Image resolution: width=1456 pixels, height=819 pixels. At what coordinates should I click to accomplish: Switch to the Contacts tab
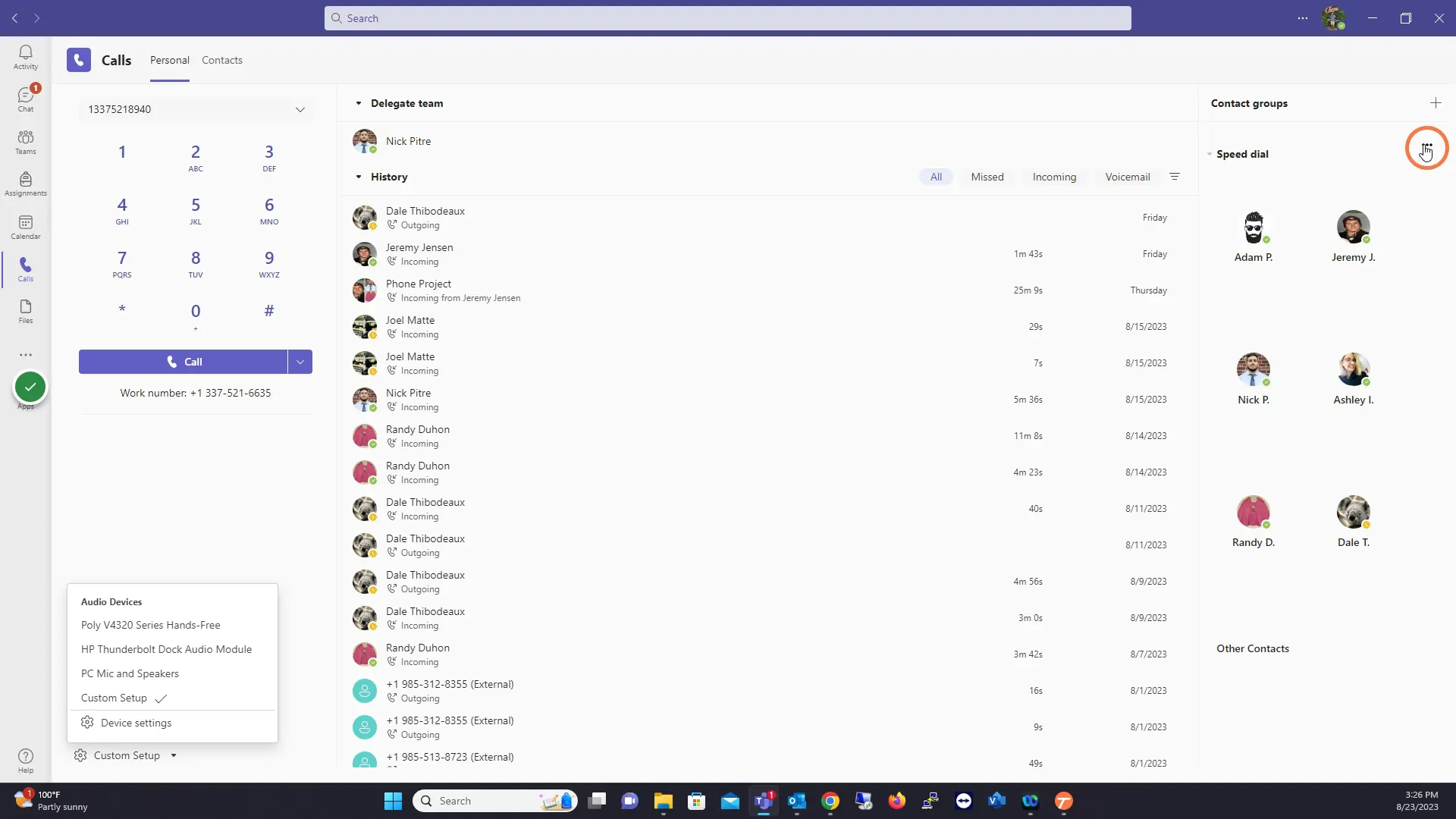[222, 60]
